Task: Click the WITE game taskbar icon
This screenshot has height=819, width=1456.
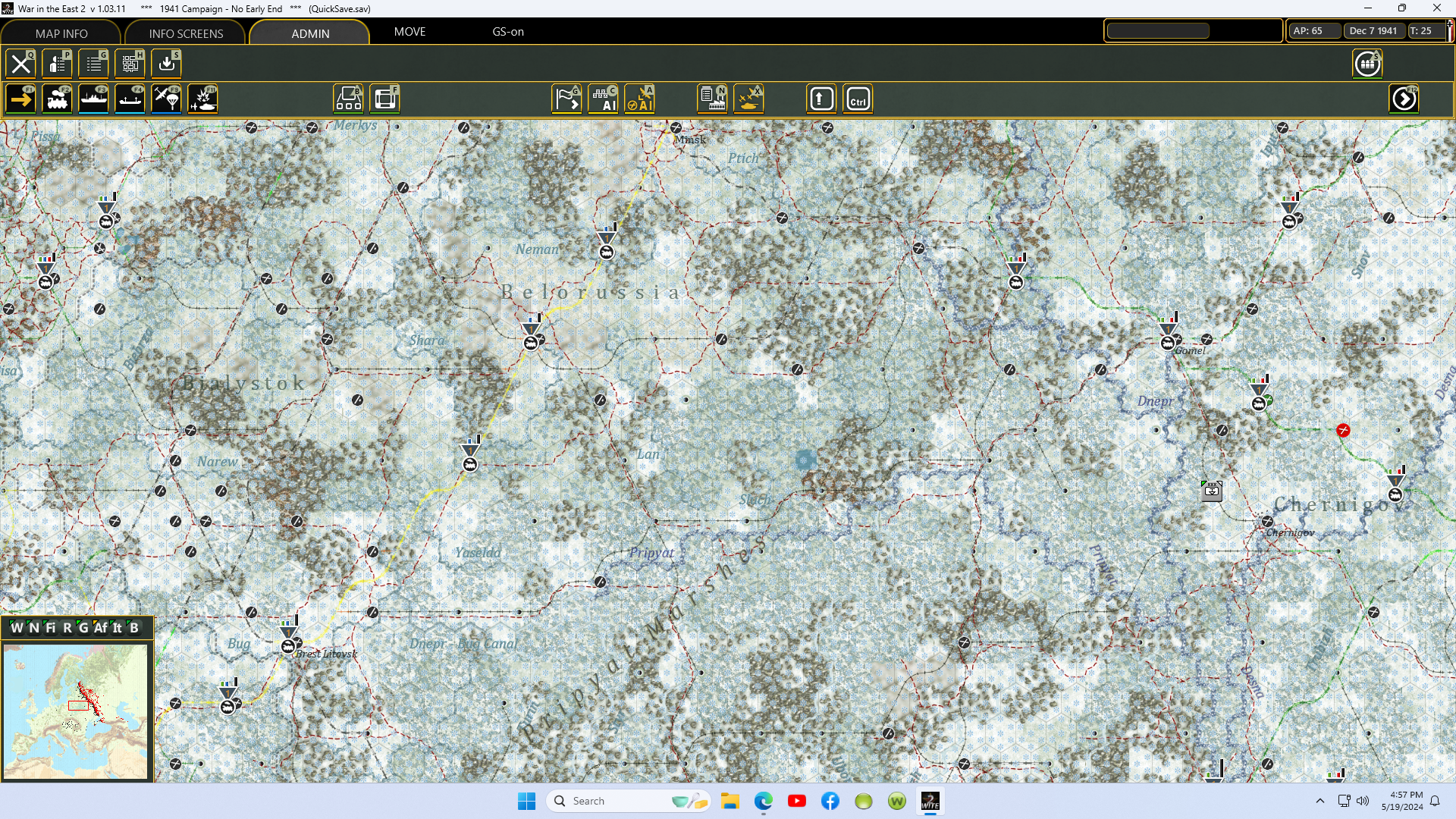Action: [x=930, y=801]
